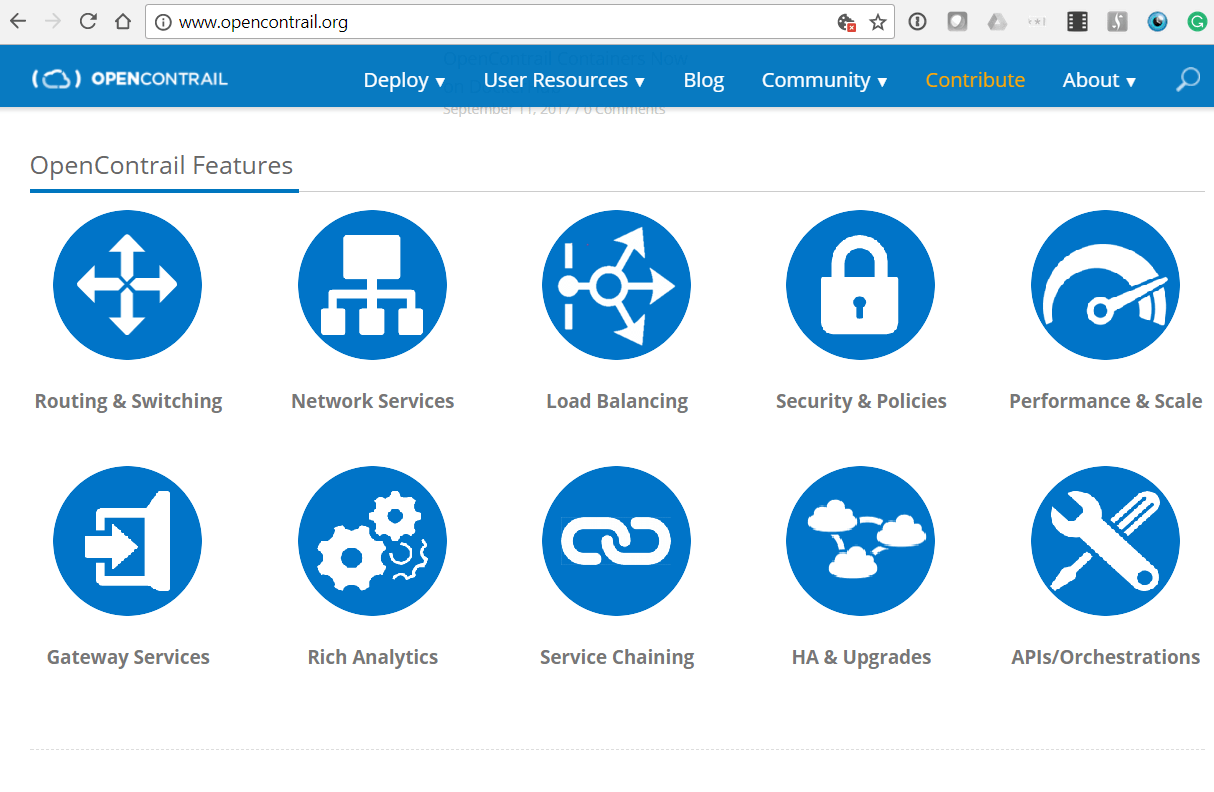Viewport: 1214px width, 792px height.
Task: Select the HA & Upgrades clouds icon
Action: pos(860,541)
